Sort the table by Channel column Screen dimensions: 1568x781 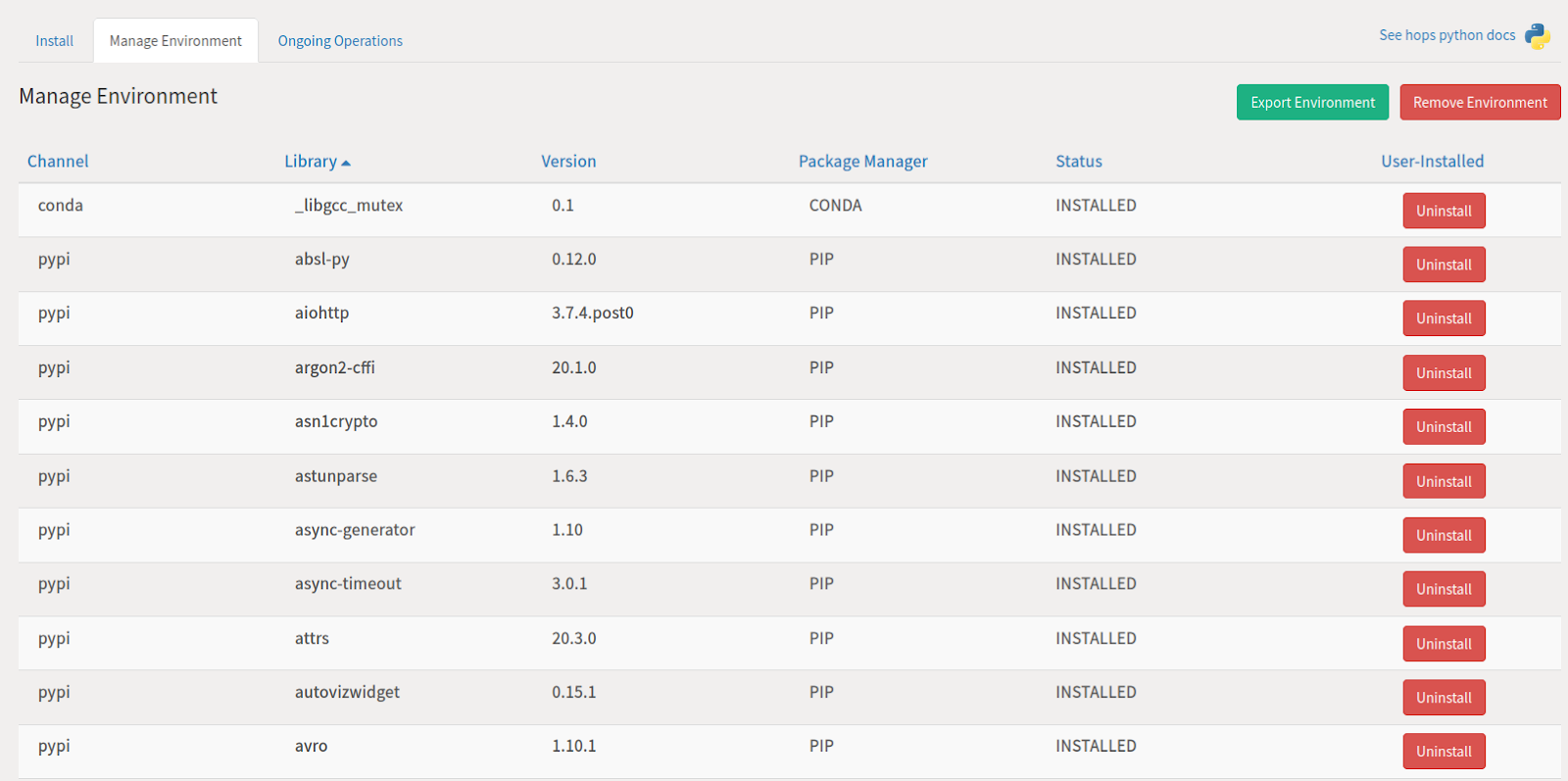58,162
